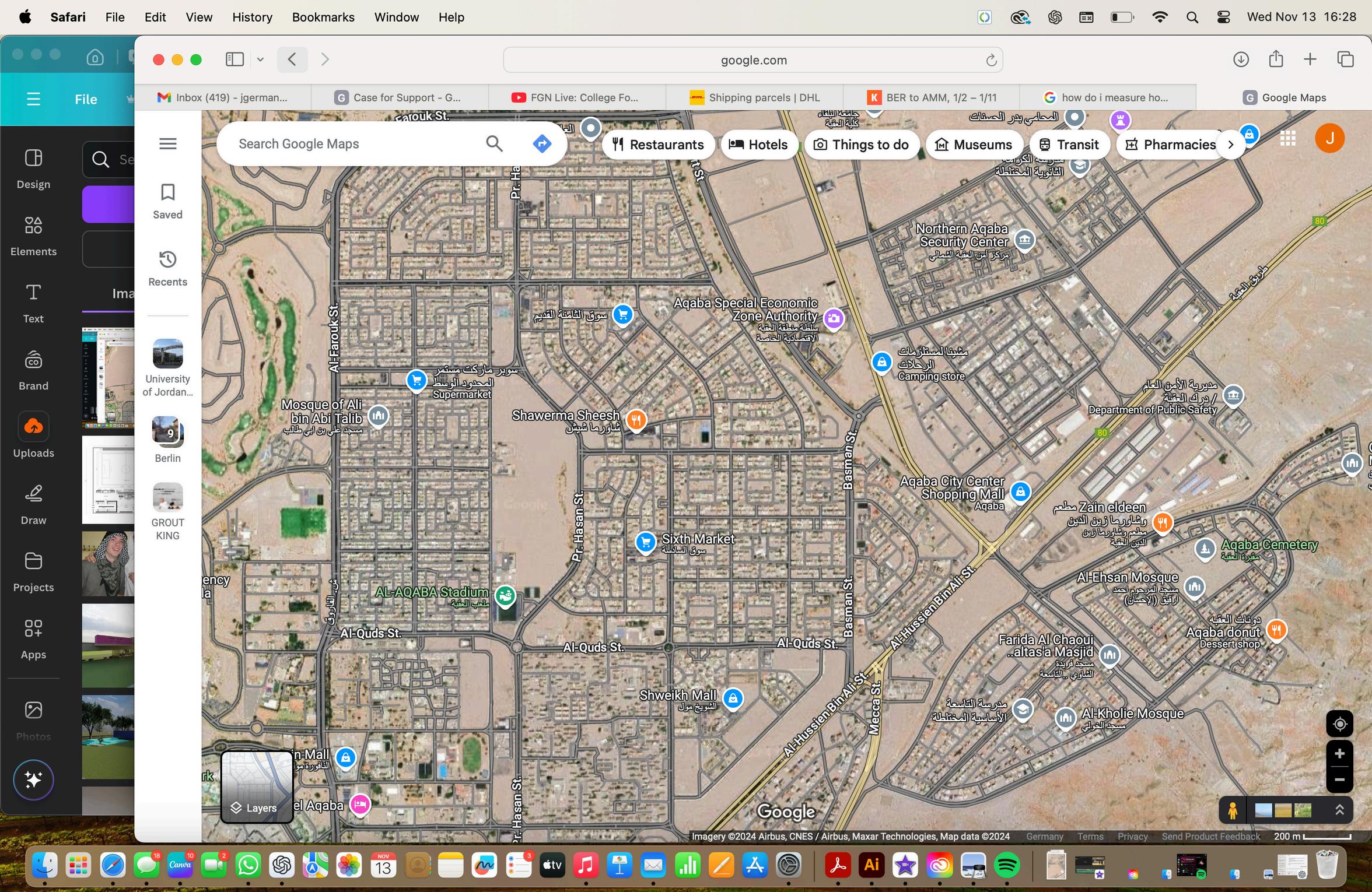Viewport: 1372px width, 892px height.
Task: Open Google apps grid icon
Action: point(1288,139)
